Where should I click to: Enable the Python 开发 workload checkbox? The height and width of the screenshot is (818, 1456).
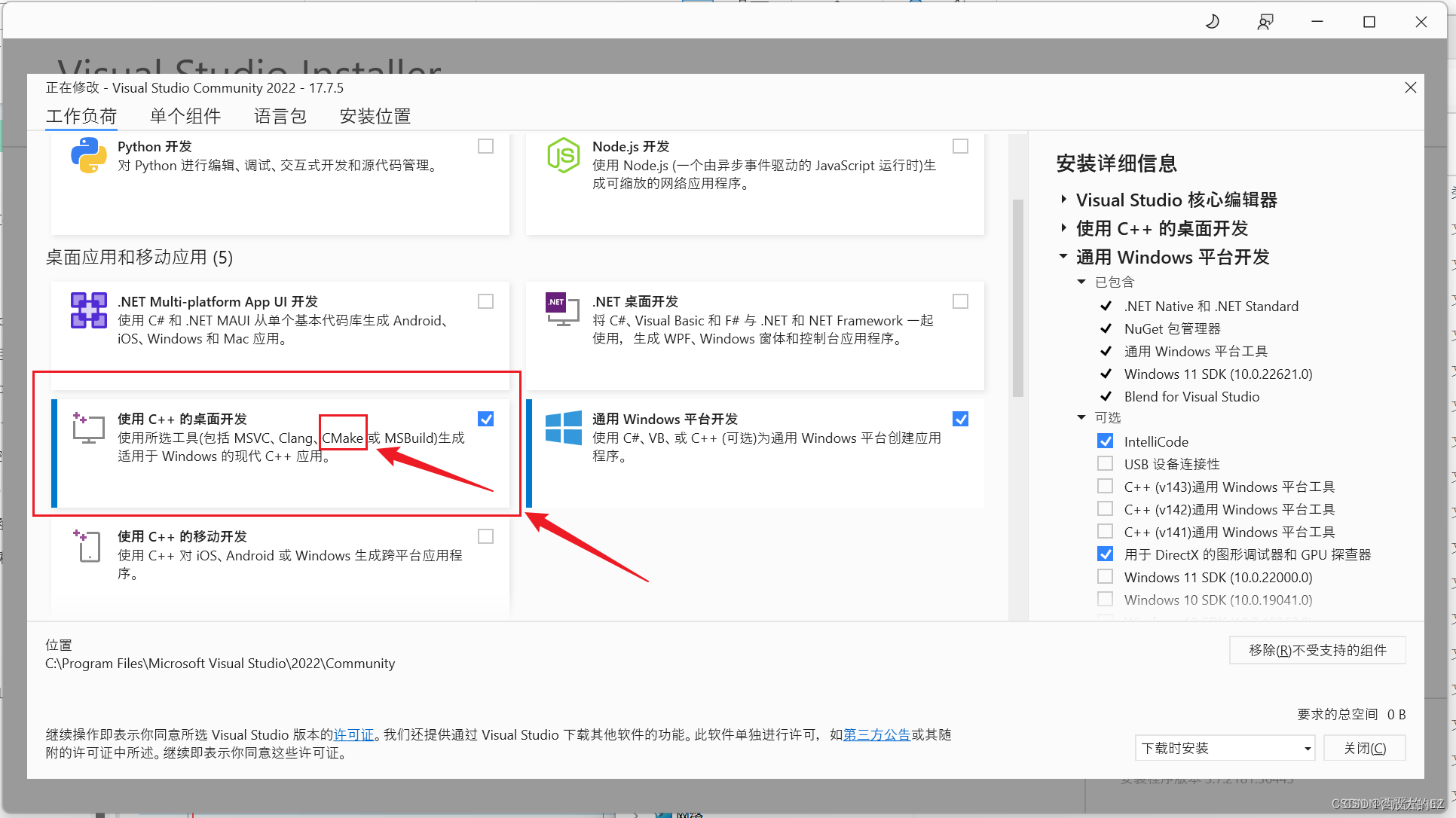485,145
